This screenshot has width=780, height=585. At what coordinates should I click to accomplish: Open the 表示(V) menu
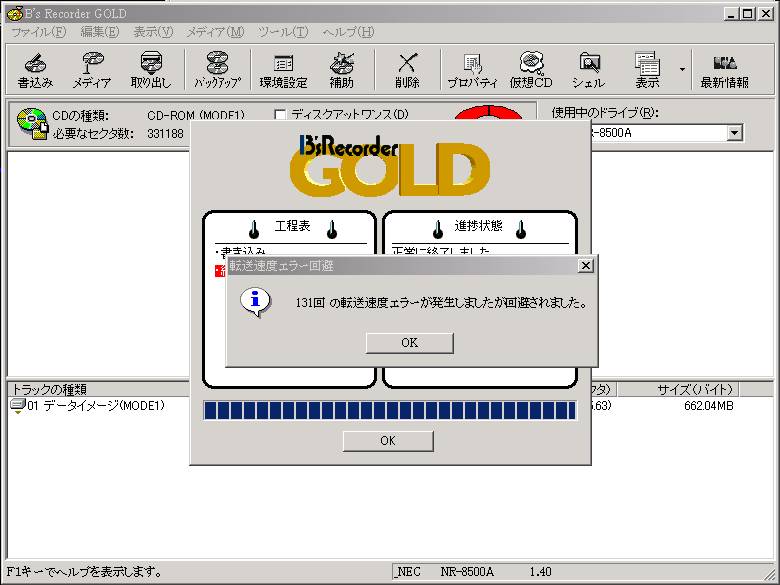(153, 32)
